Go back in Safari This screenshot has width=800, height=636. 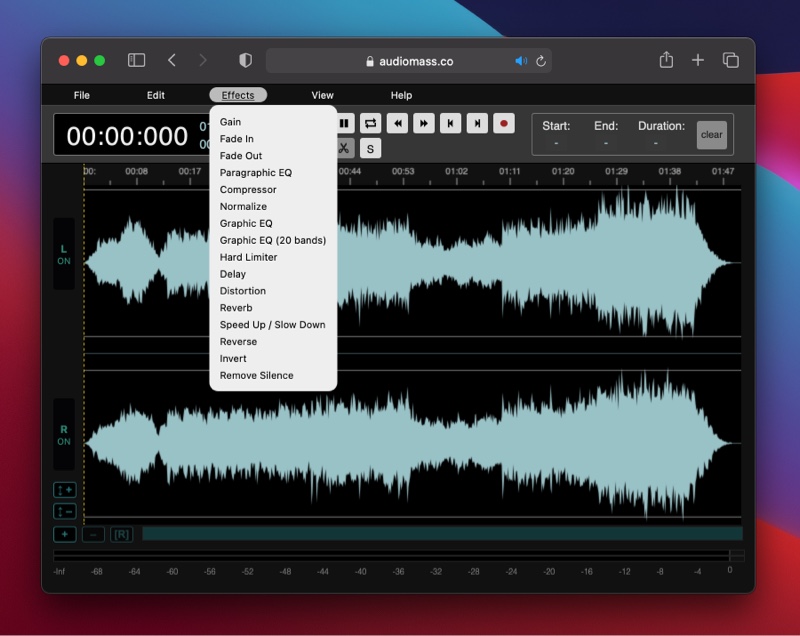[172, 61]
